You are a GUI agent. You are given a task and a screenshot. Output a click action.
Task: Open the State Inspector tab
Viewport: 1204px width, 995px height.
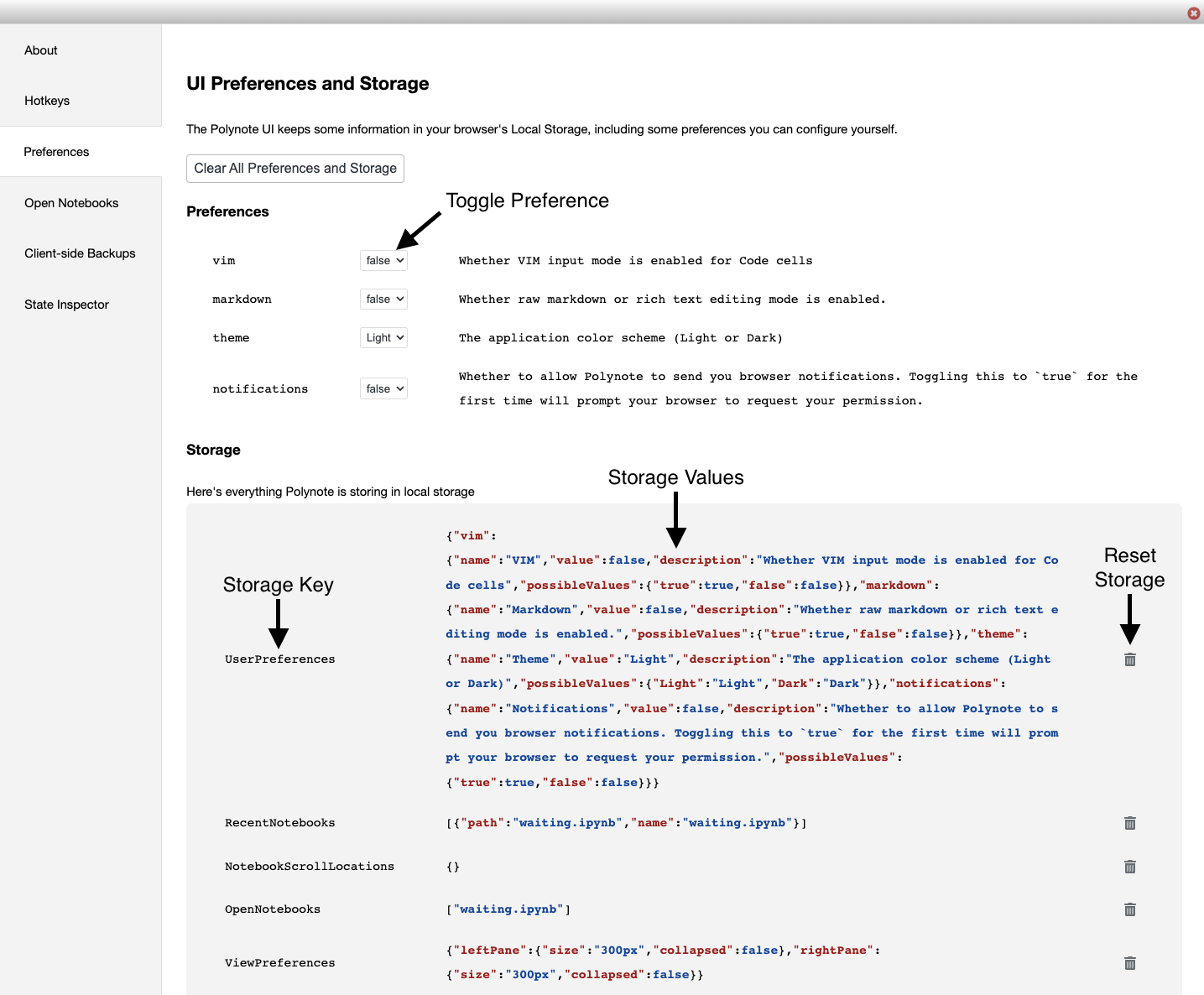coord(66,305)
